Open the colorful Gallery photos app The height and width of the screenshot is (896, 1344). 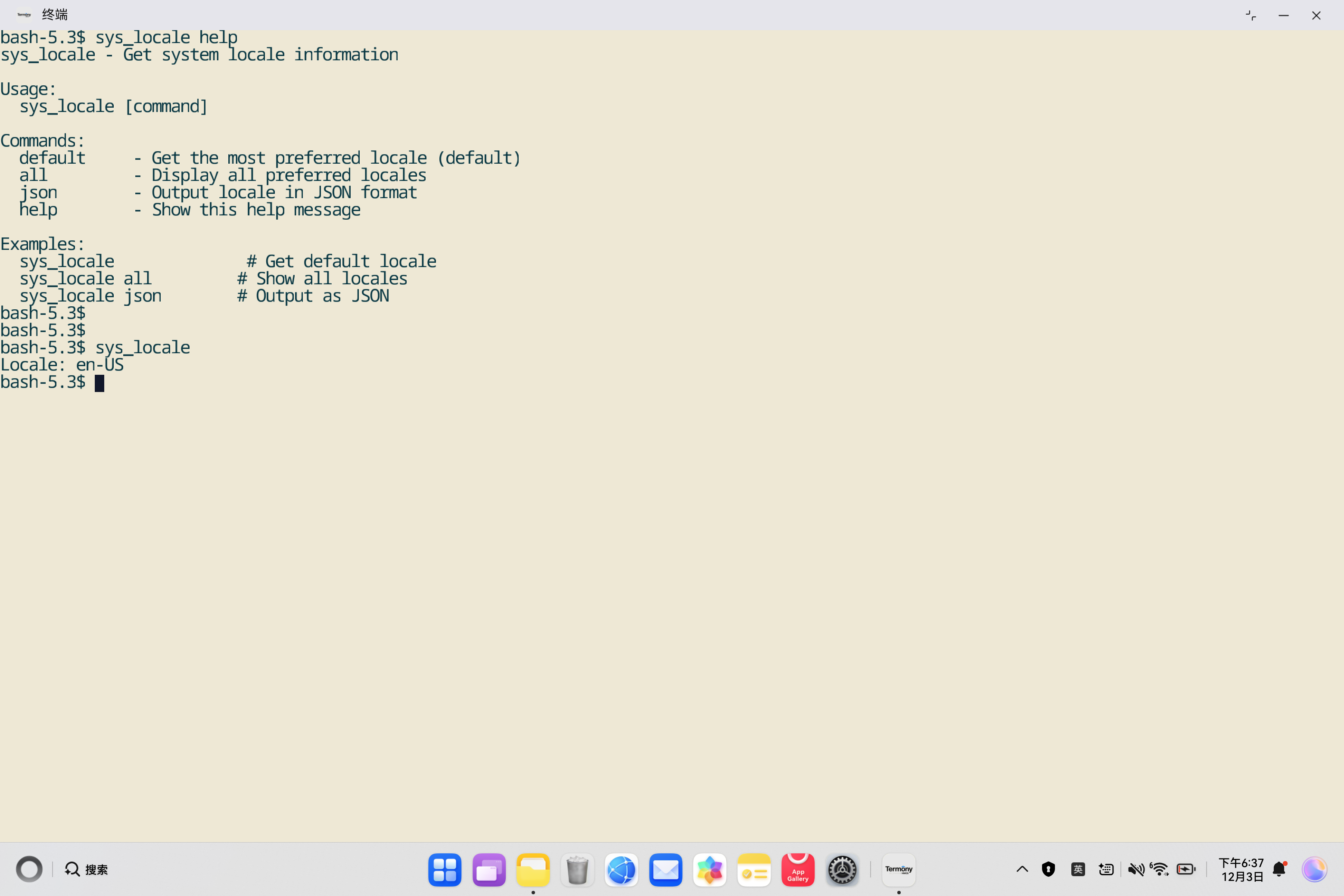(709, 870)
